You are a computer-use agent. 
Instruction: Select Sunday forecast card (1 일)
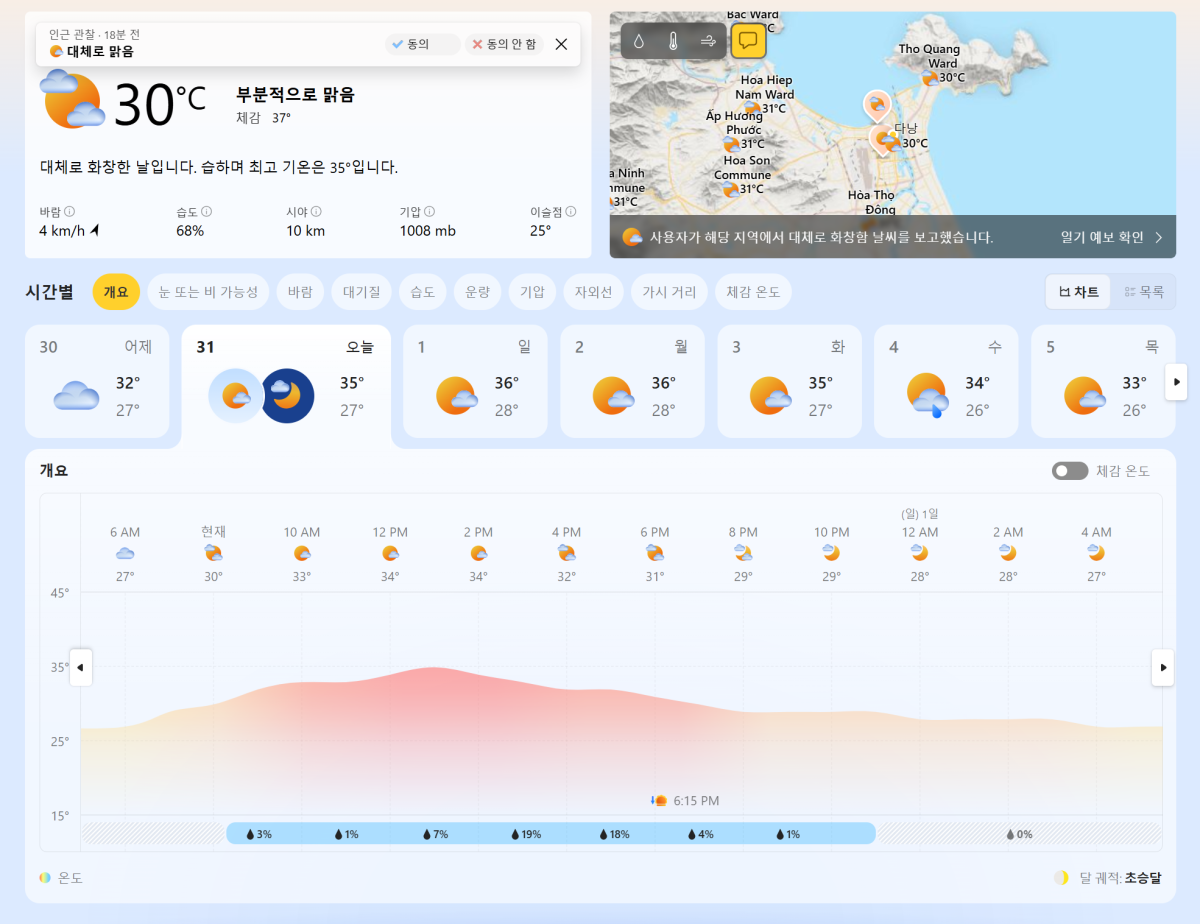tap(475, 381)
